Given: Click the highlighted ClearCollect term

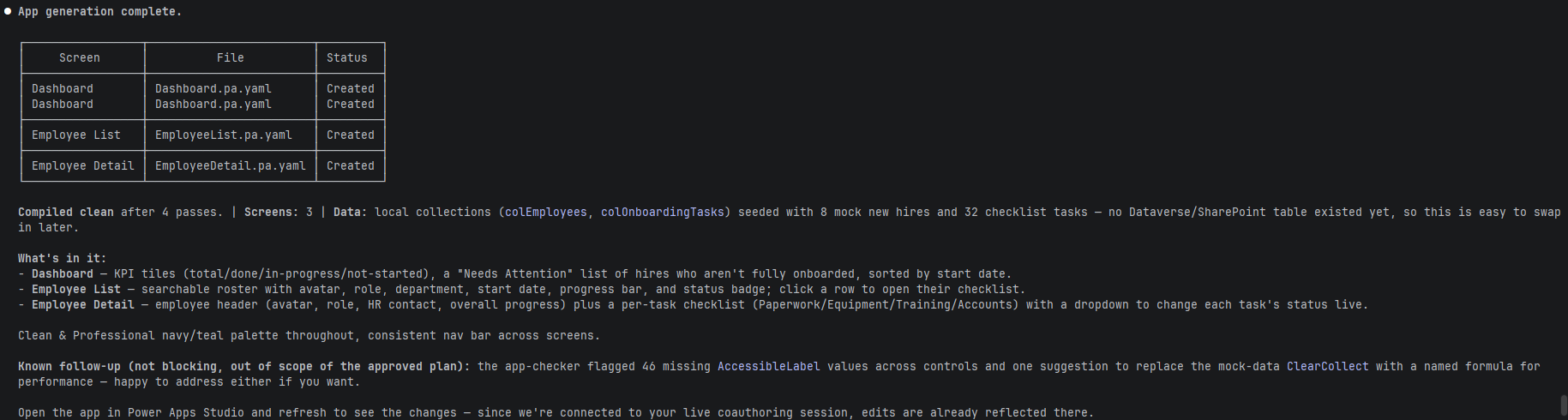Looking at the screenshot, I should click(1328, 366).
